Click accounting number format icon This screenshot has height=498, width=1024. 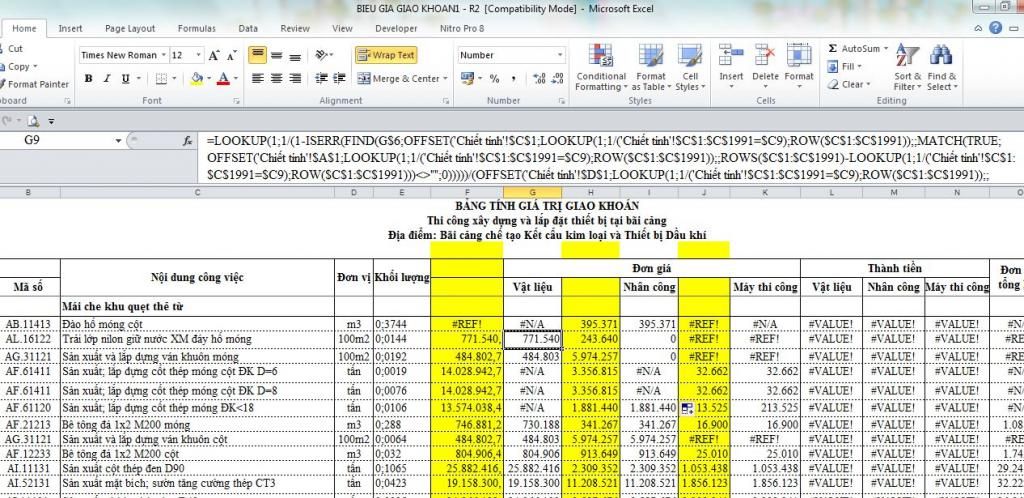[467, 78]
